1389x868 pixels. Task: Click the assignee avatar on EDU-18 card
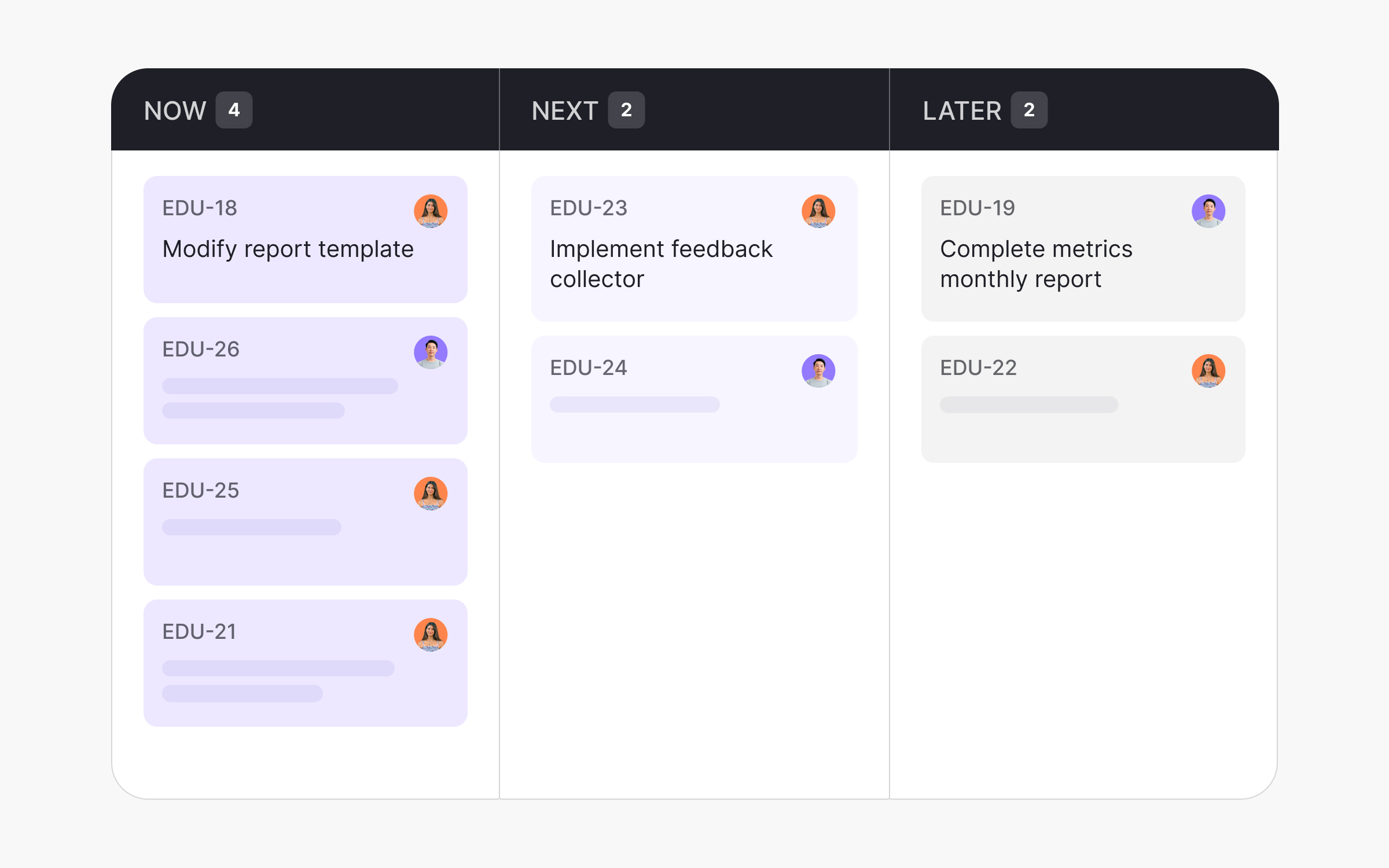click(x=431, y=211)
